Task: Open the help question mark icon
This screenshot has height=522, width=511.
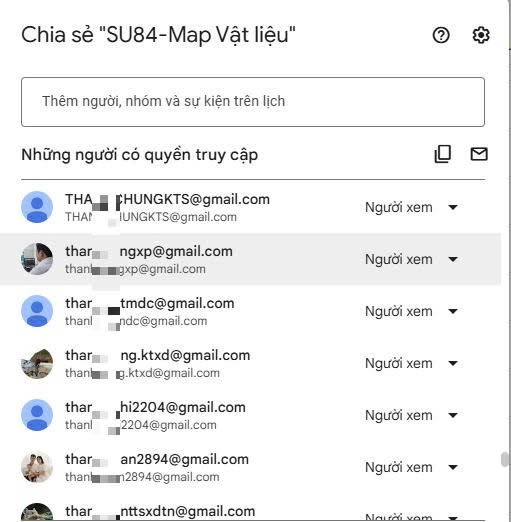Action: tap(441, 35)
